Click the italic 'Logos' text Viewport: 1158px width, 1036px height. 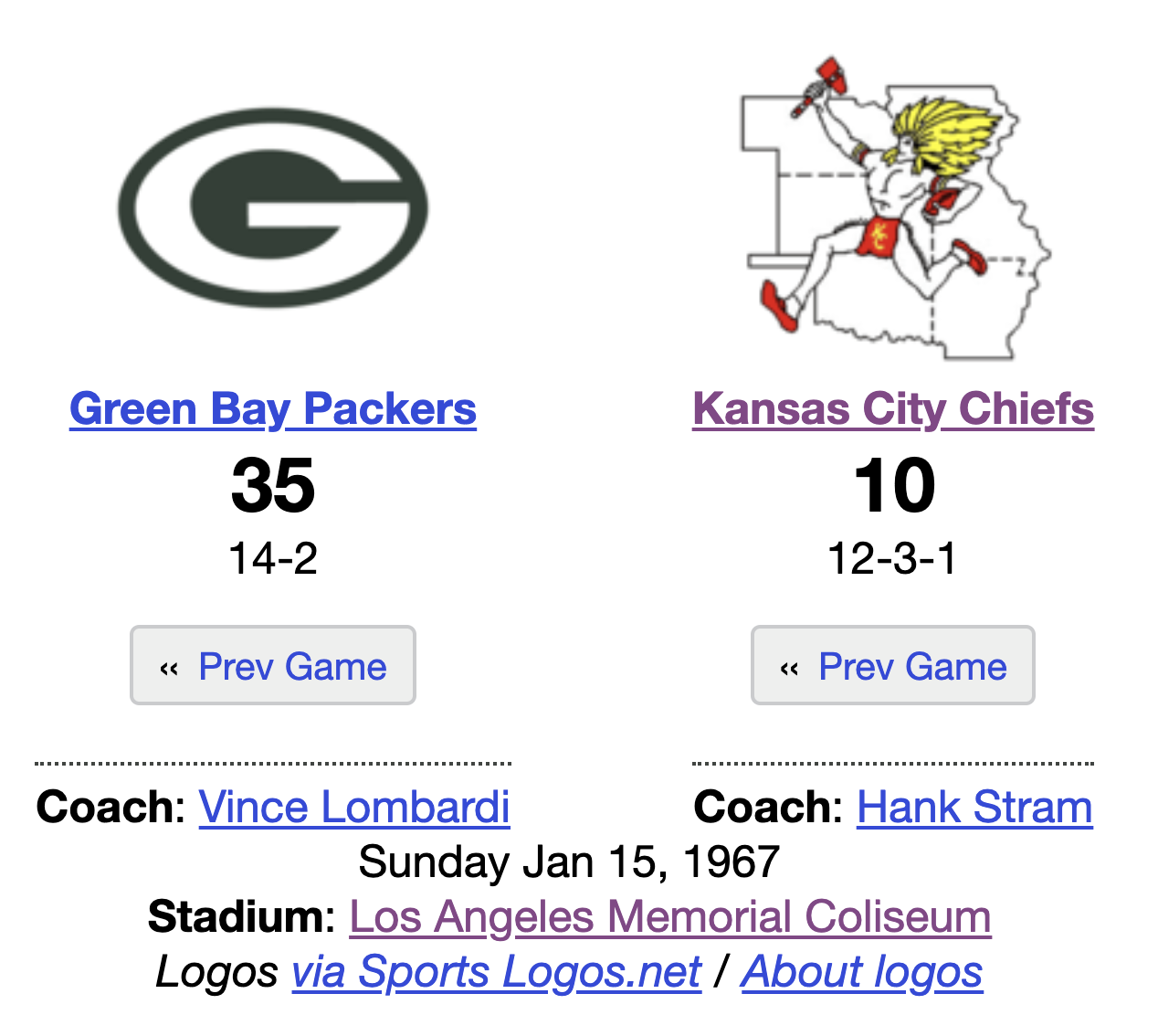pyautogui.click(x=216, y=972)
